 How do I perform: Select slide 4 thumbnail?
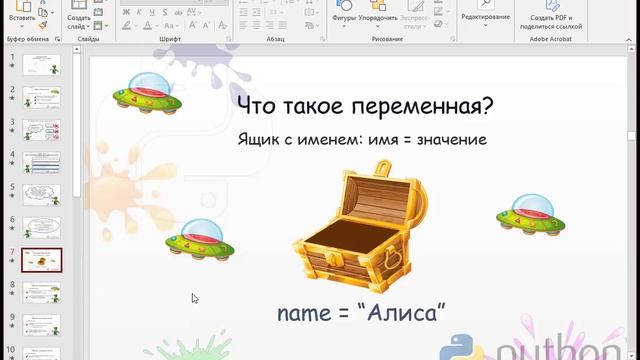pos(42,162)
